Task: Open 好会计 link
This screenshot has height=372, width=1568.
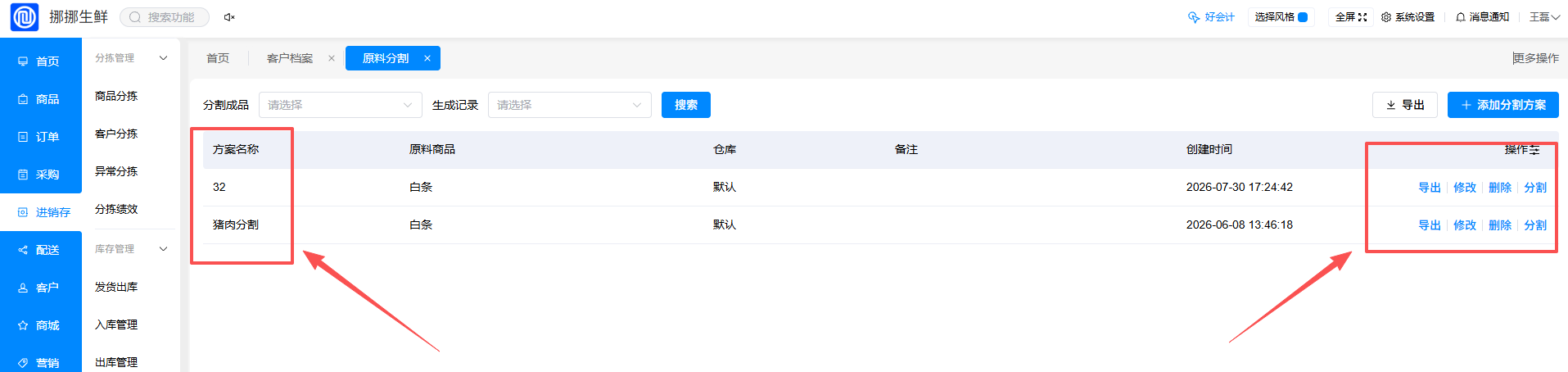Action: 1211,17
